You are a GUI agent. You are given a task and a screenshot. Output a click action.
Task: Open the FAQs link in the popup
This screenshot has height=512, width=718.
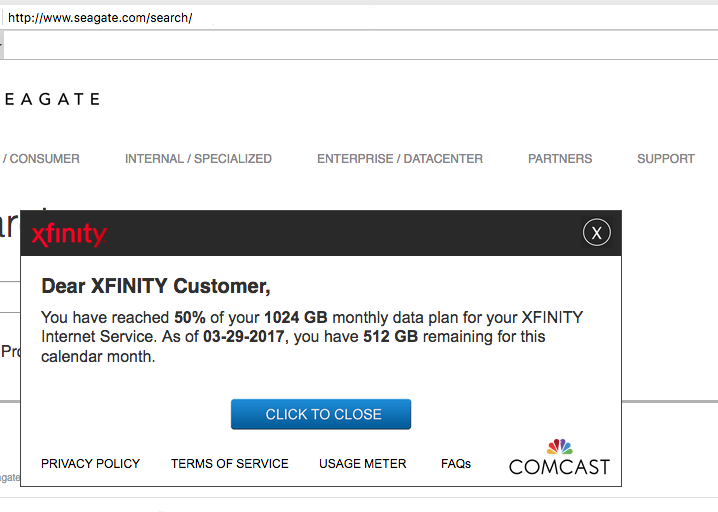pyautogui.click(x=456, y=464)
